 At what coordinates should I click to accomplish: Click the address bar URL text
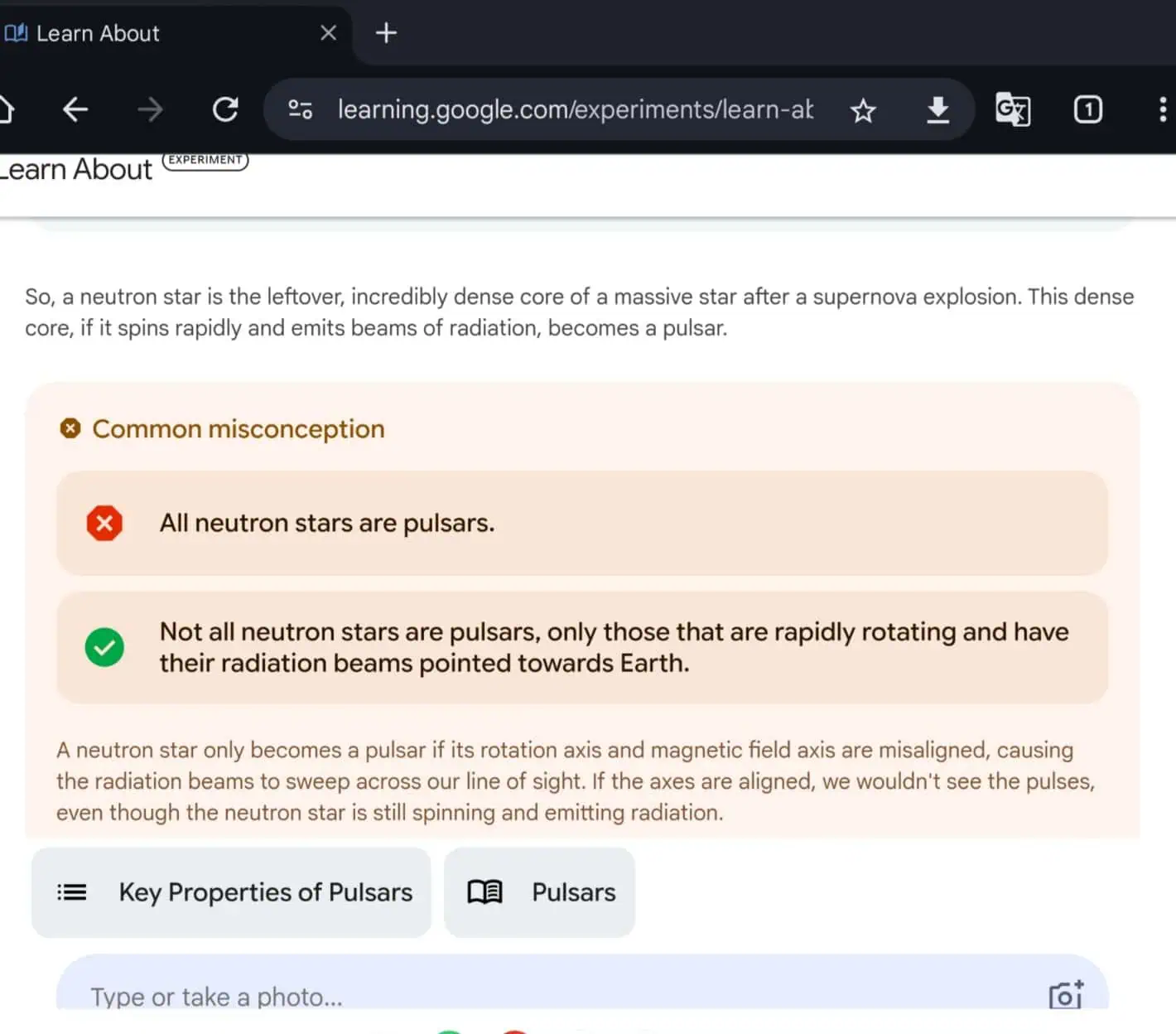[x=575, y=109]
